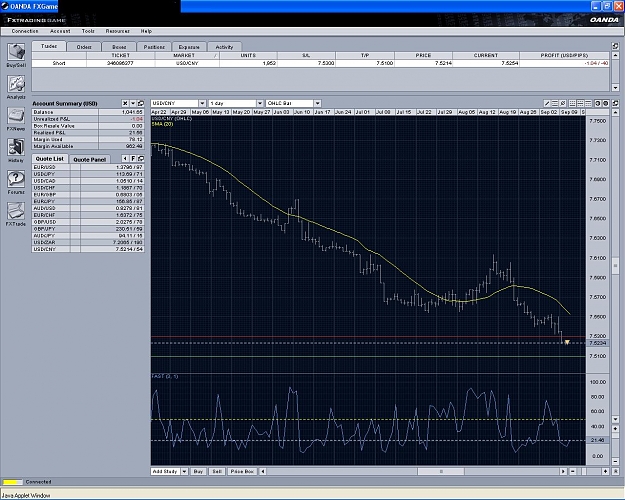Select the USD/JPY quote row

(x=88, y=174)
